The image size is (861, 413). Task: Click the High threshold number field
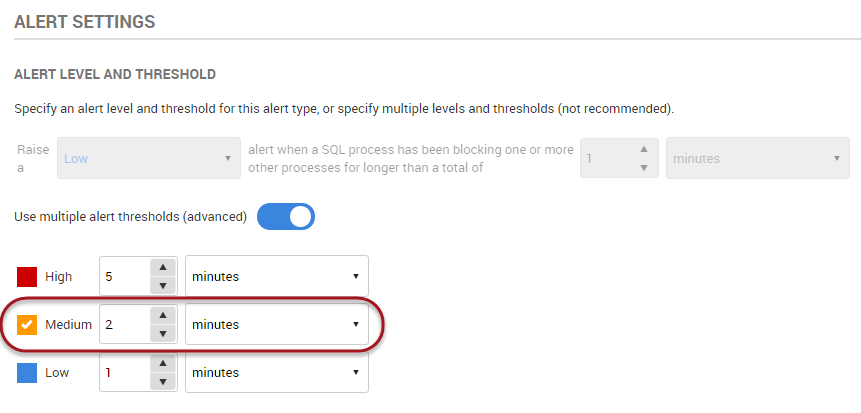point(123,276)
